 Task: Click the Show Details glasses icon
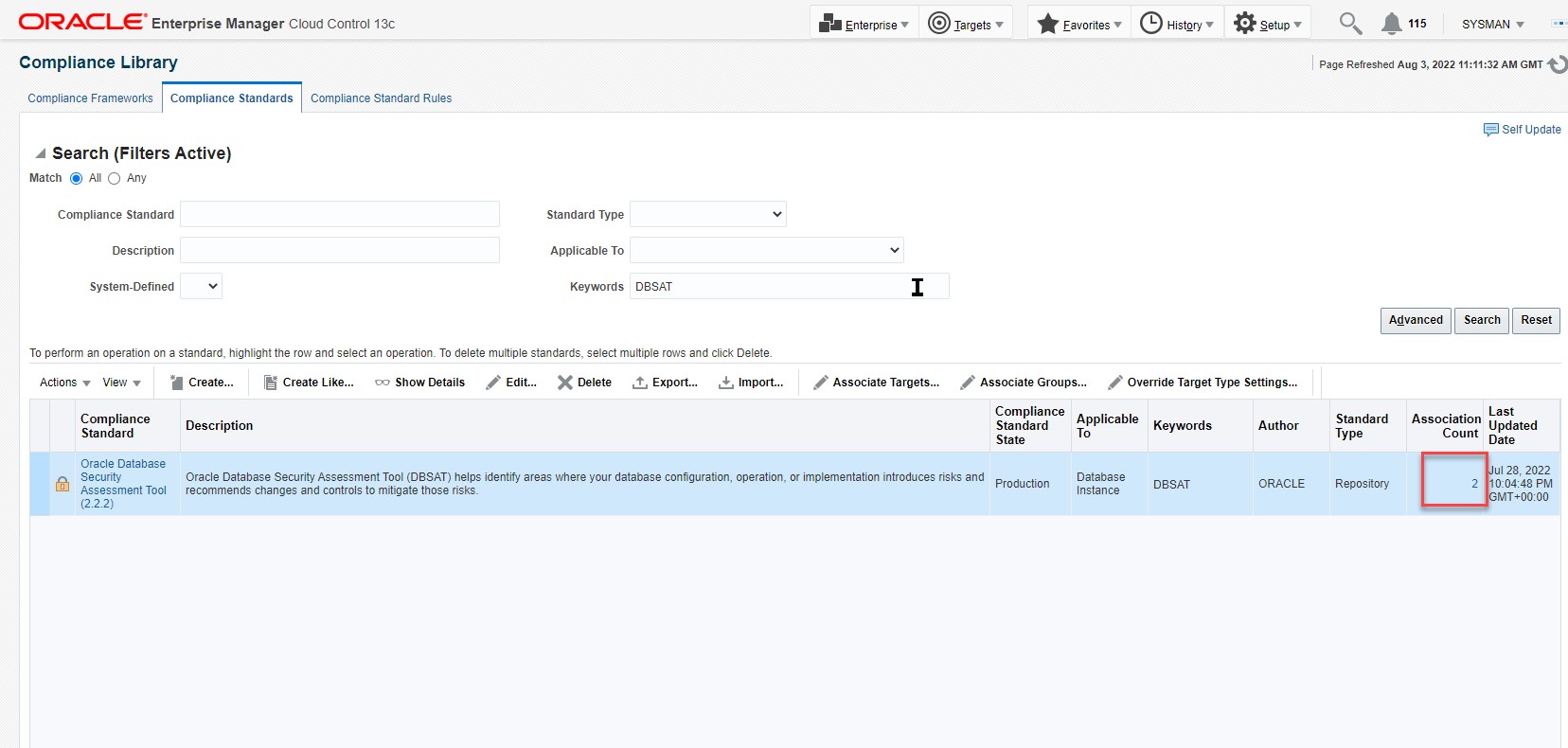pos(383,383)
